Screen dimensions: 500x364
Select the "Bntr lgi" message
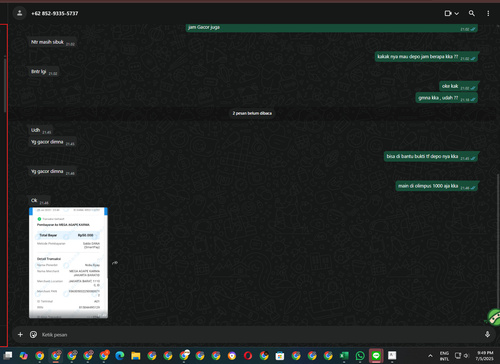coord(44,72)
